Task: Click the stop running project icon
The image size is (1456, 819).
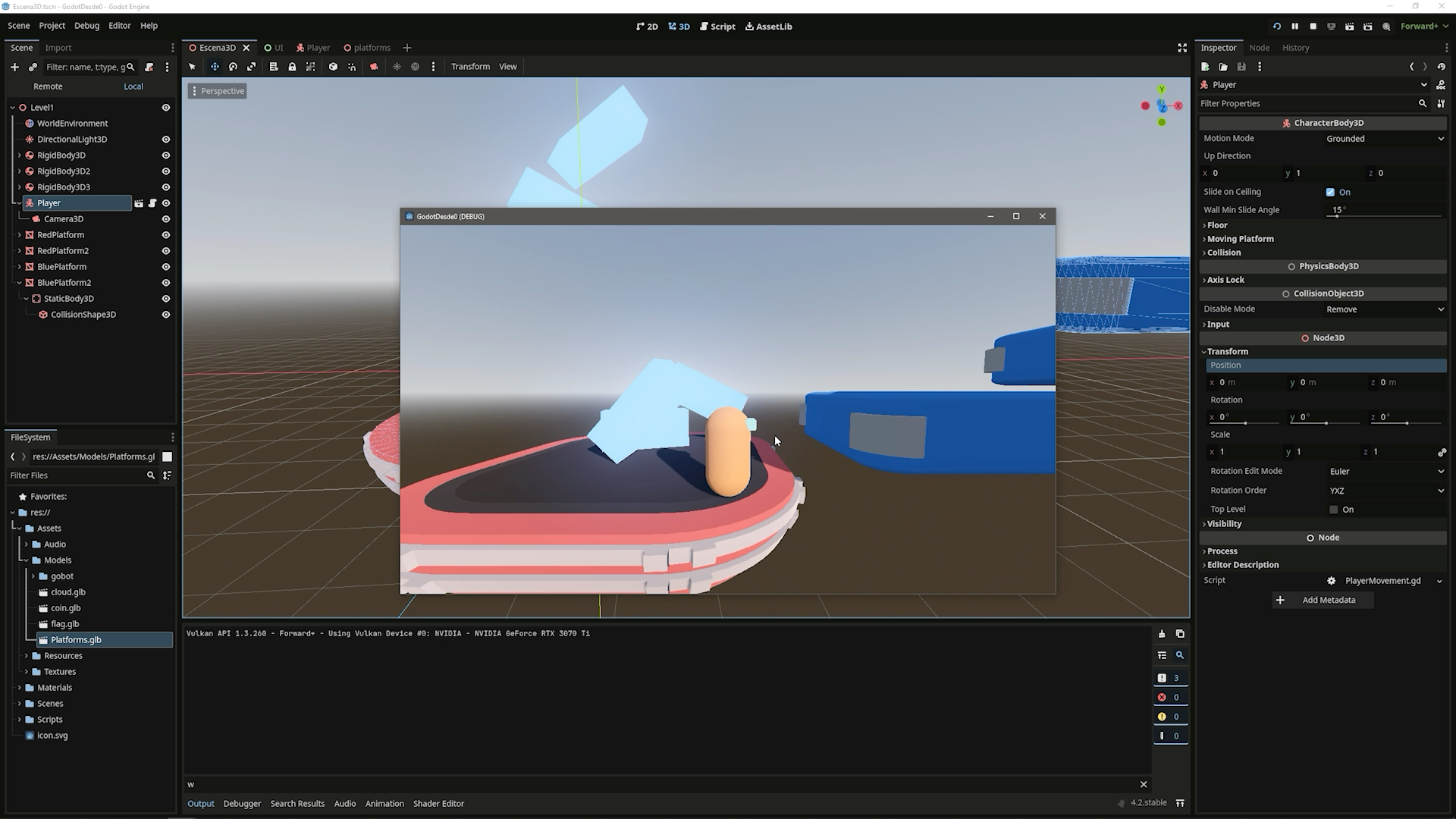Action: point(1313,26)
